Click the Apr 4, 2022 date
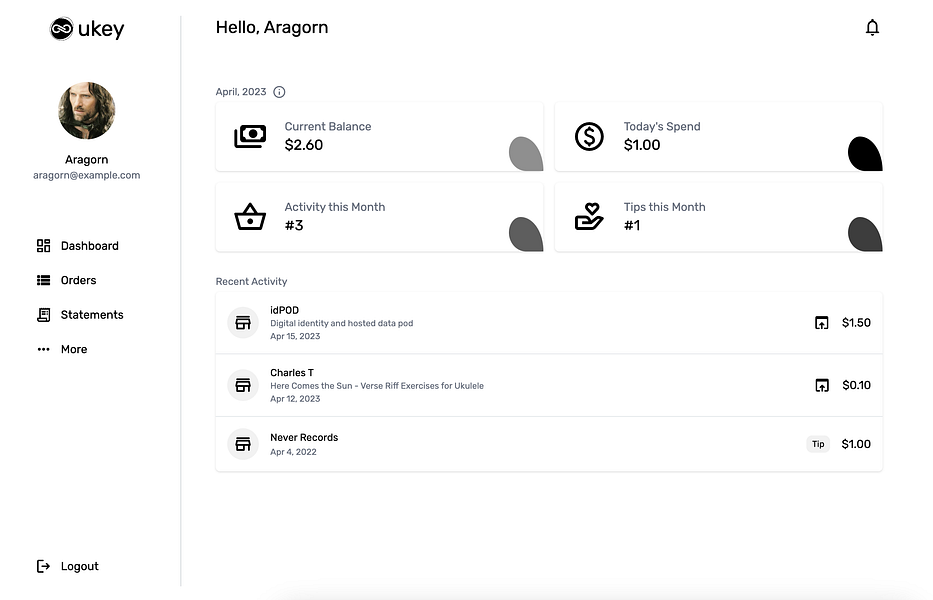 click(x=293, y=452)
